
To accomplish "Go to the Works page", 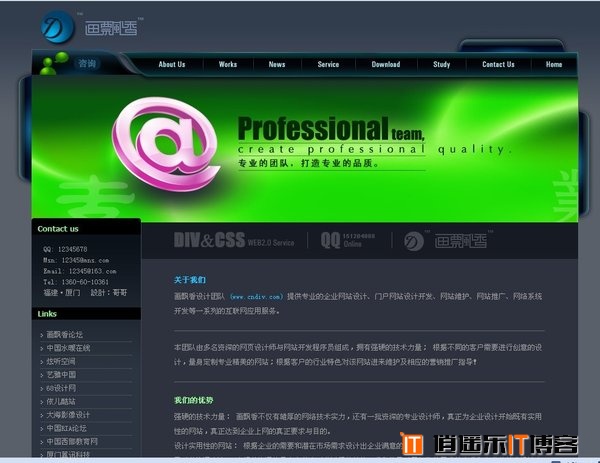I will tap(228, 64).
